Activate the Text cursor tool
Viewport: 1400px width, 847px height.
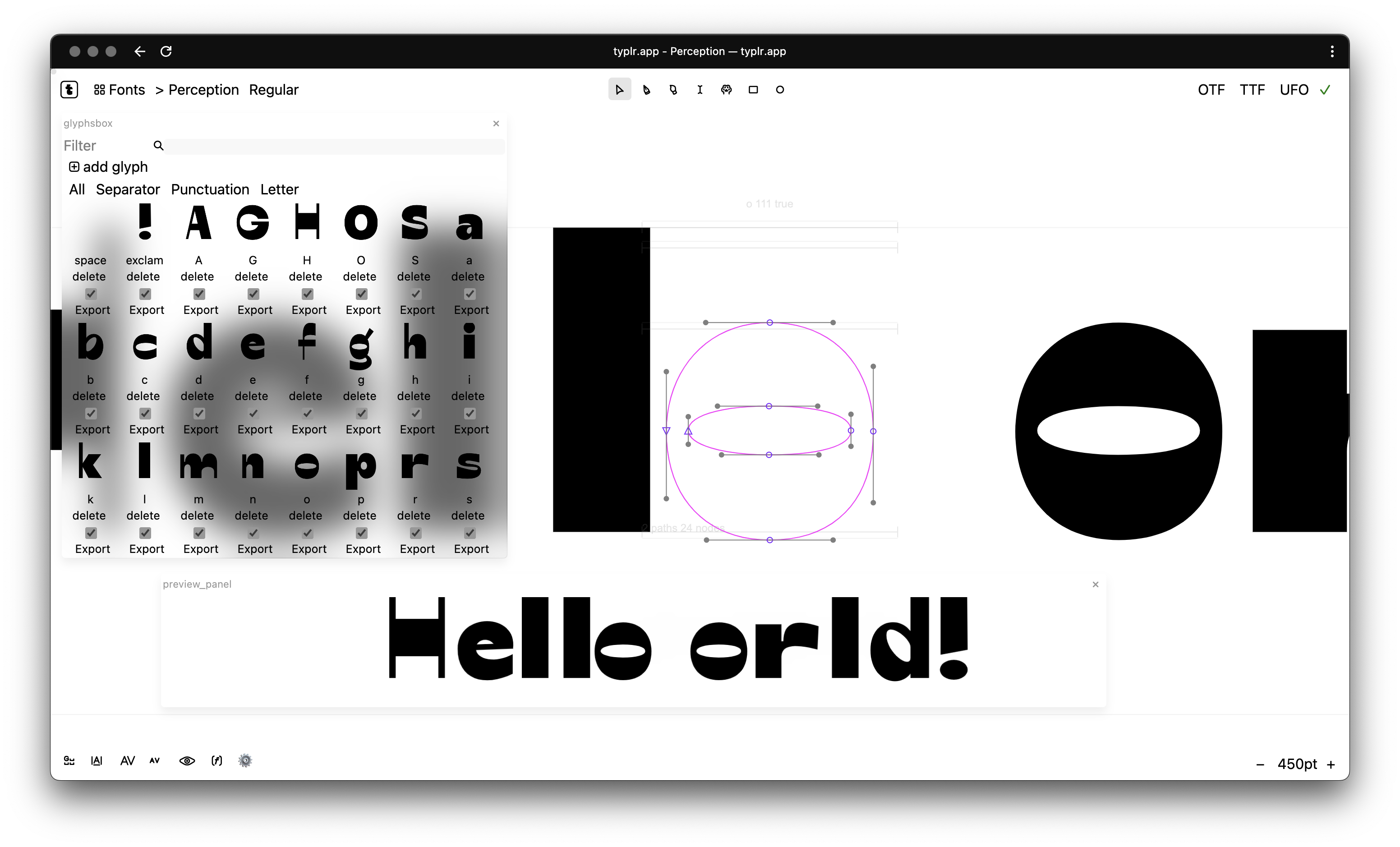coord(700,90)
